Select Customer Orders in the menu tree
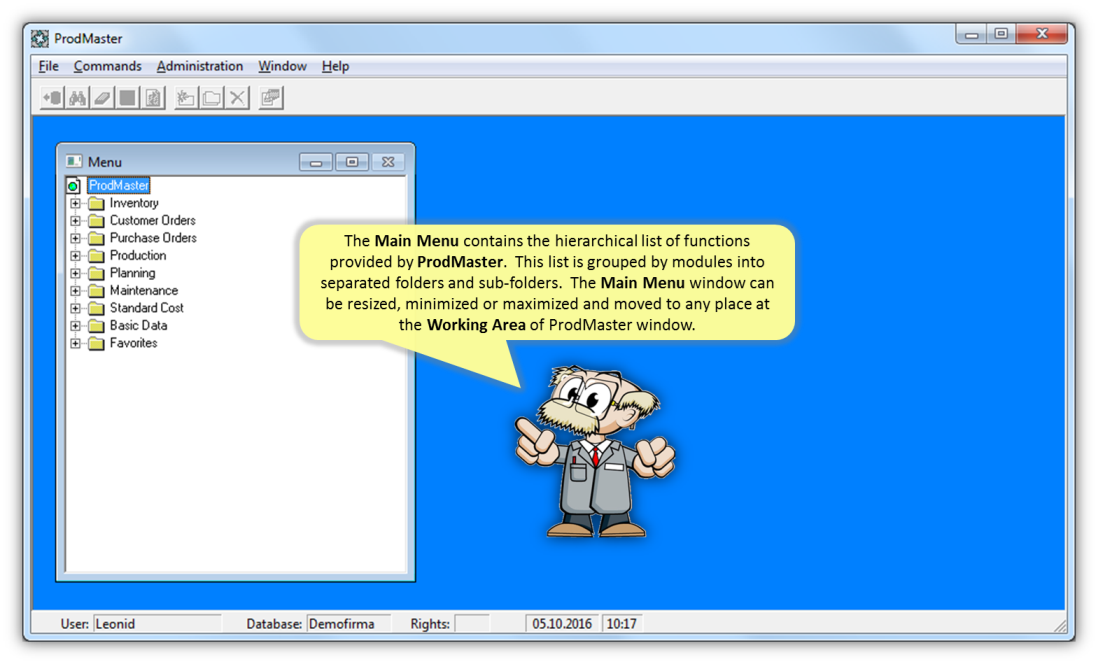The height and width of the screenshot is (664, 1098). tap(153, 221)
